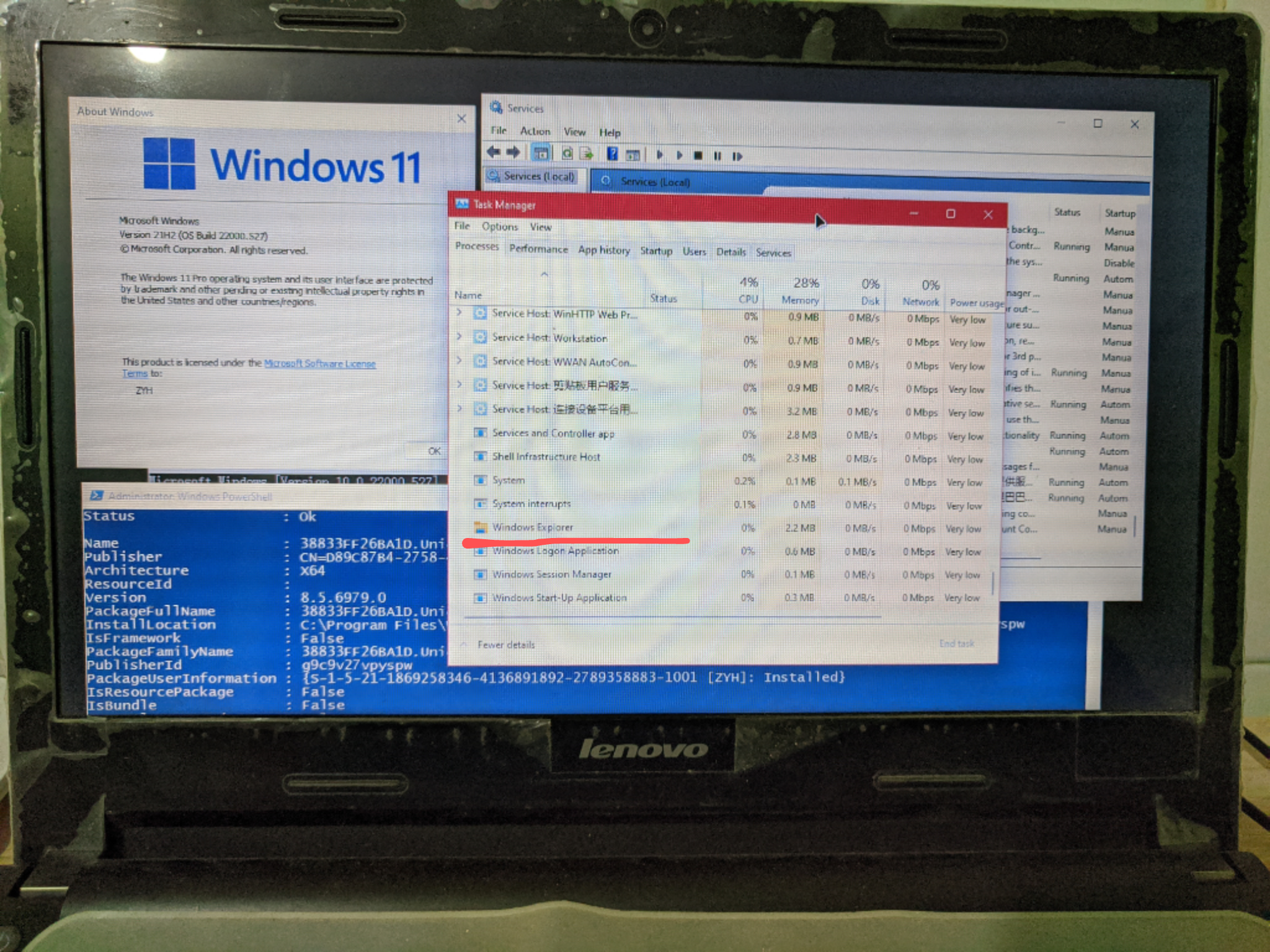Click the Restart Service icon
This screenshot has height=952, width=1270.
pyautogui.click(x=737, y=156)
